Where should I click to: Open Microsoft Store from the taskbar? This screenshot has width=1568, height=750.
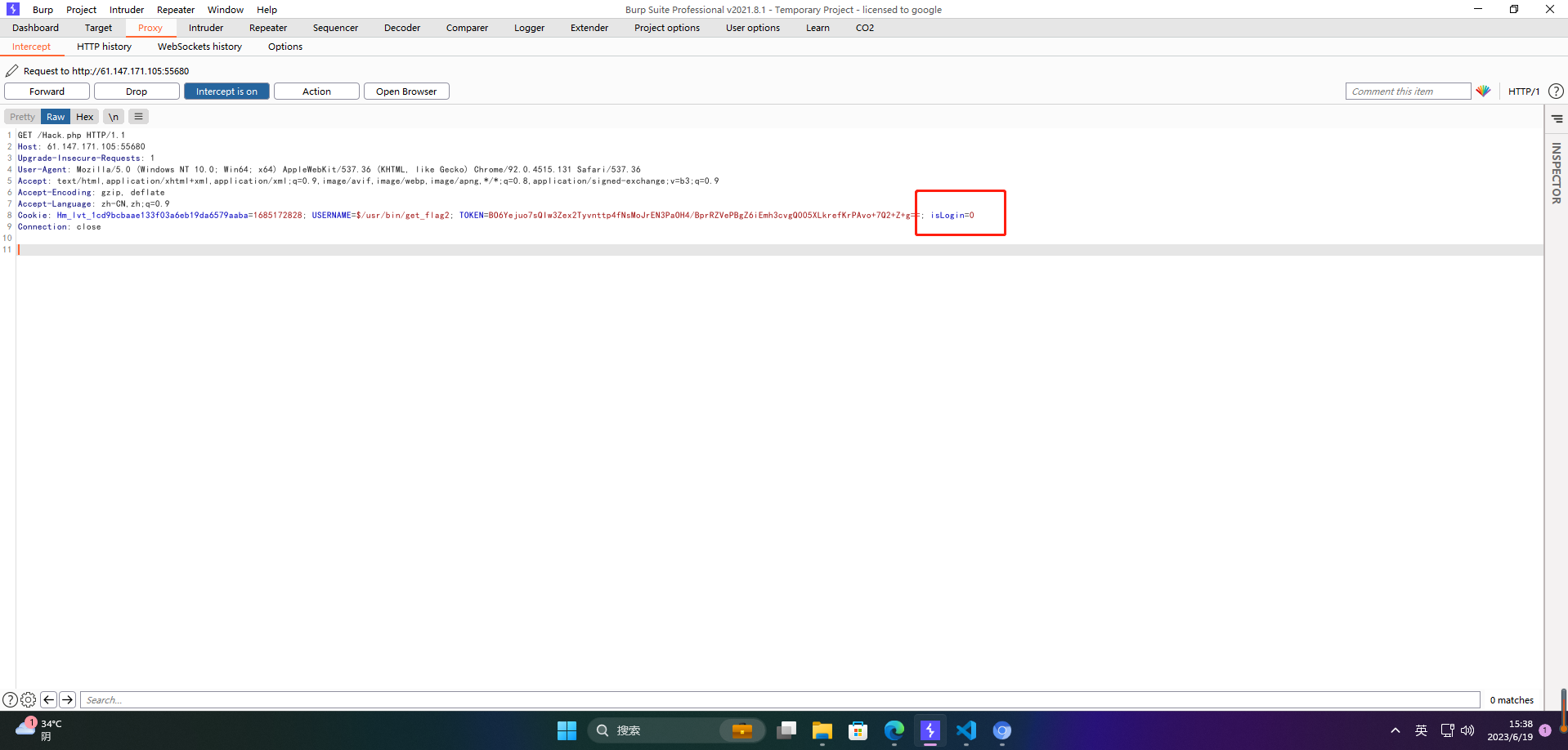click(x=858, y=730)
